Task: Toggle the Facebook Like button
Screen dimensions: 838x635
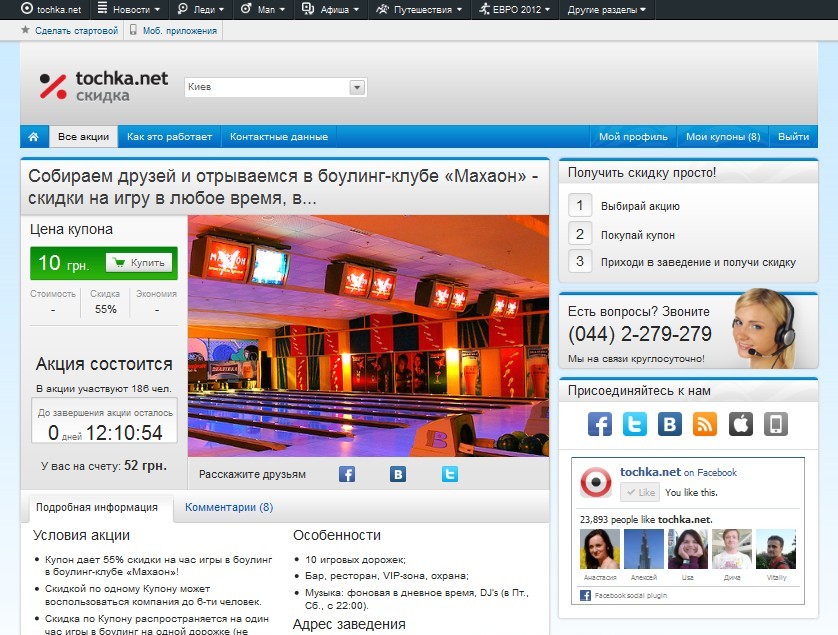Action: click(x=639, y=492)
